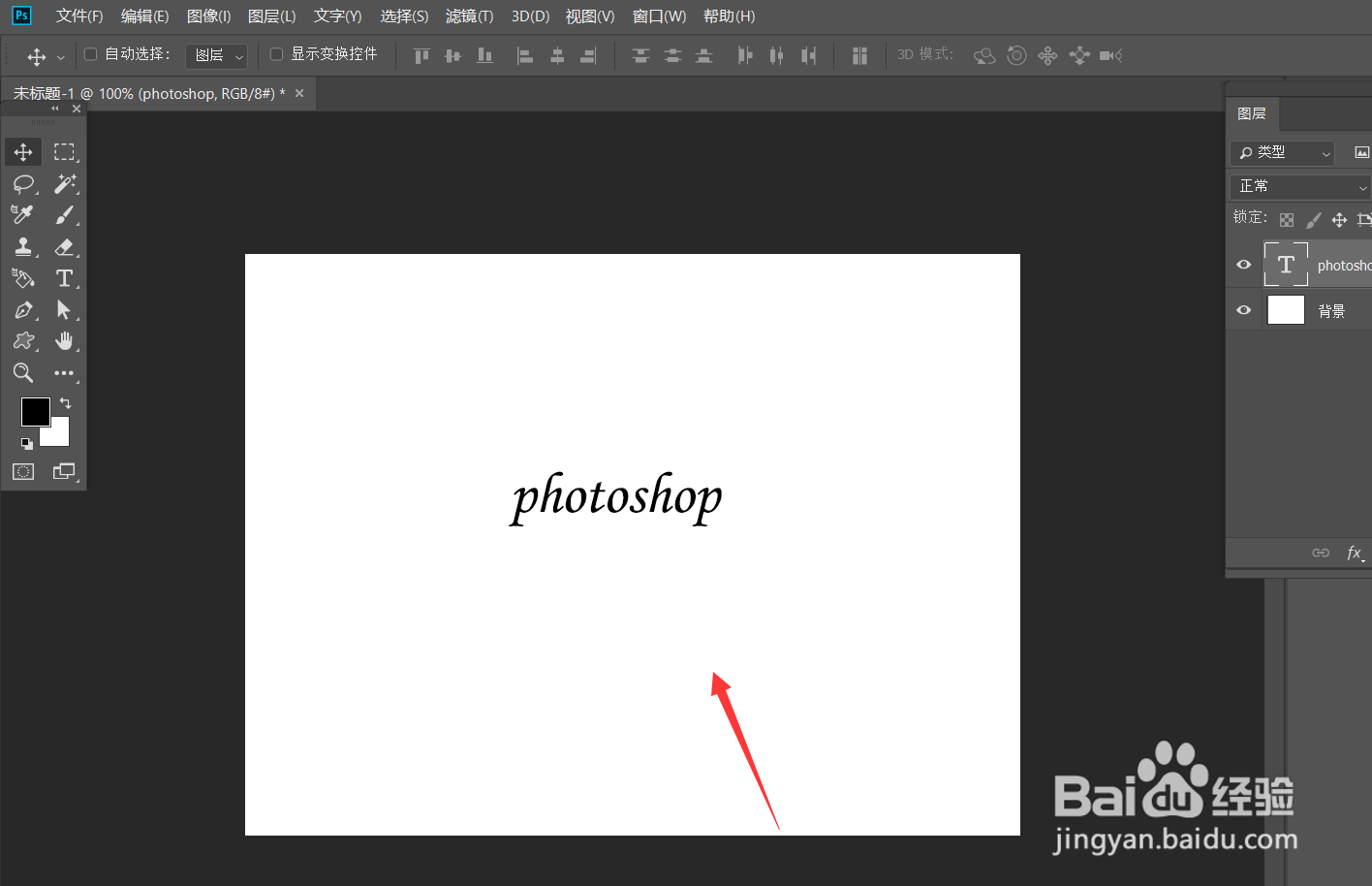Open the extra tools three-dots menu
This screenshot has width=1372, height=886.
tap(64, 373)
